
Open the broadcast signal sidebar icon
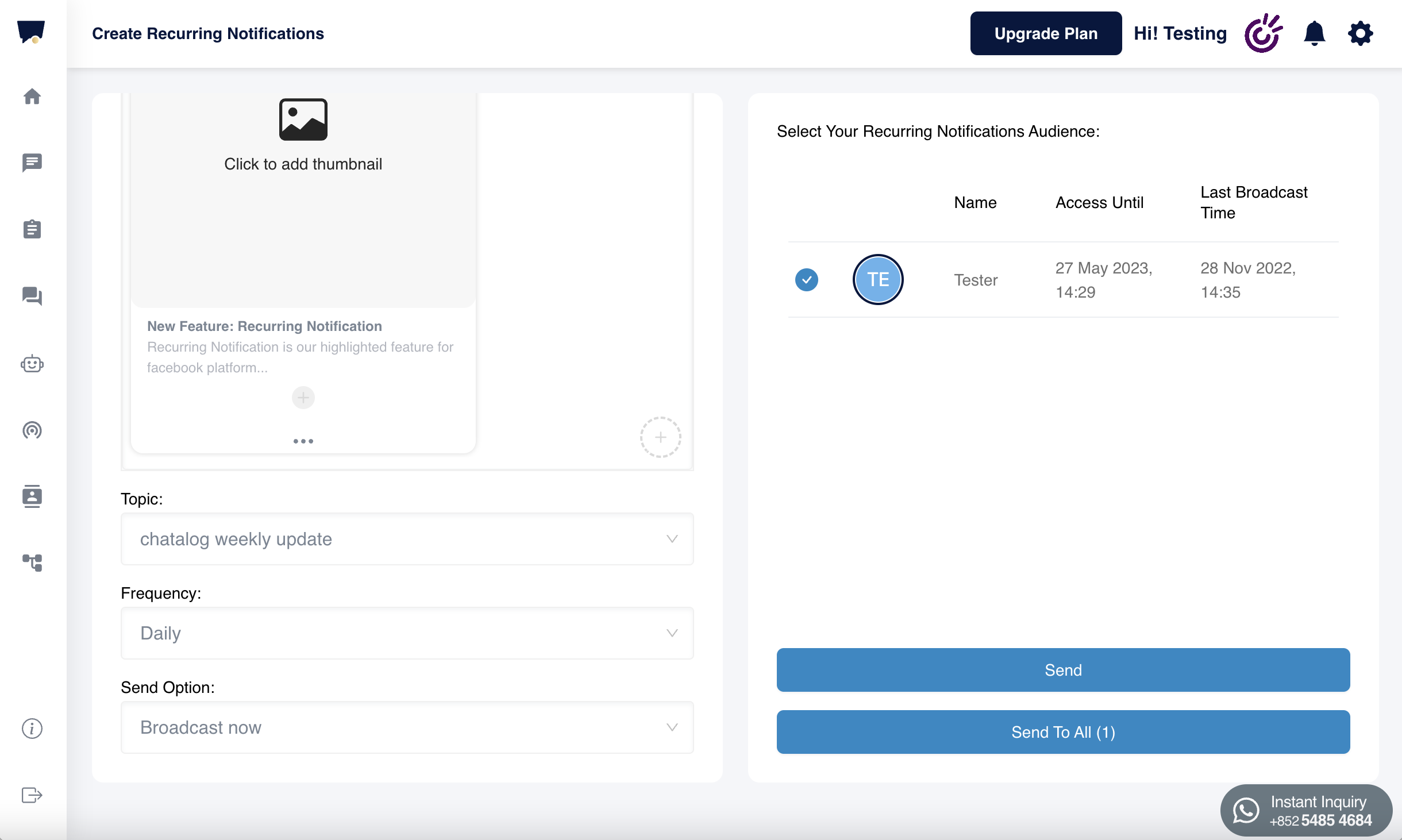(32, 430)
